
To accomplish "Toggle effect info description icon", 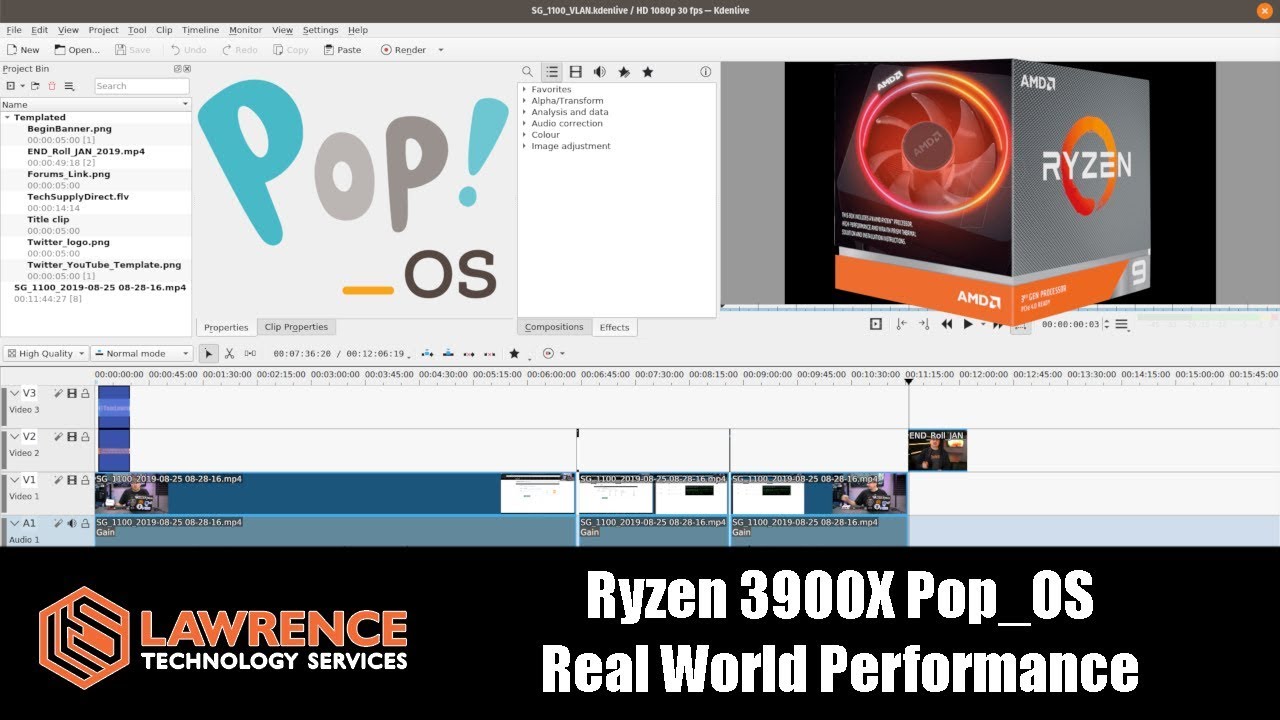I will [705, 72].
